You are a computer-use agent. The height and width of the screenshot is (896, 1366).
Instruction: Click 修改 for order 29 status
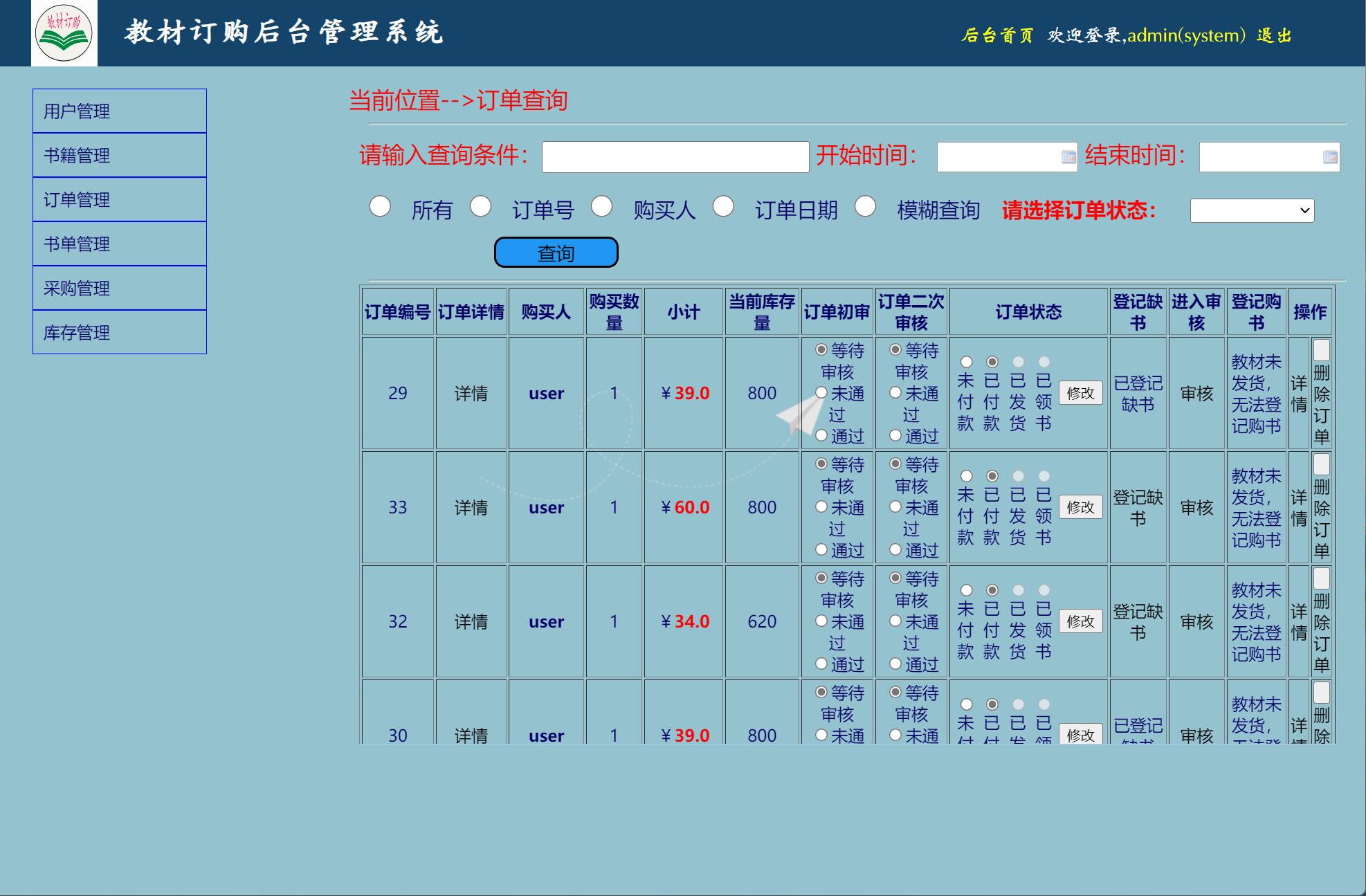(1080, 393)
